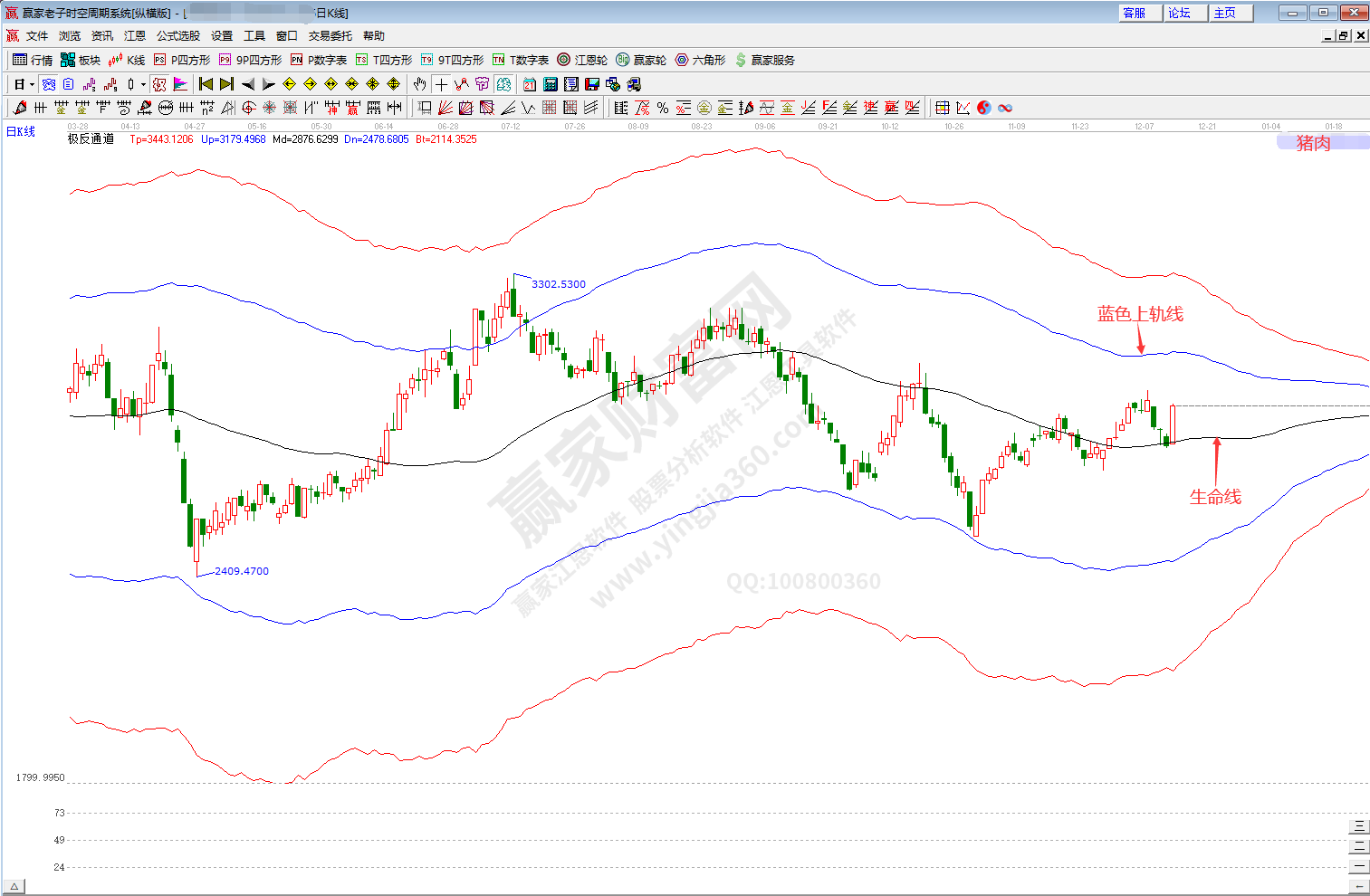Open the 日 period dropdown arrow

(x=32, y=84)
